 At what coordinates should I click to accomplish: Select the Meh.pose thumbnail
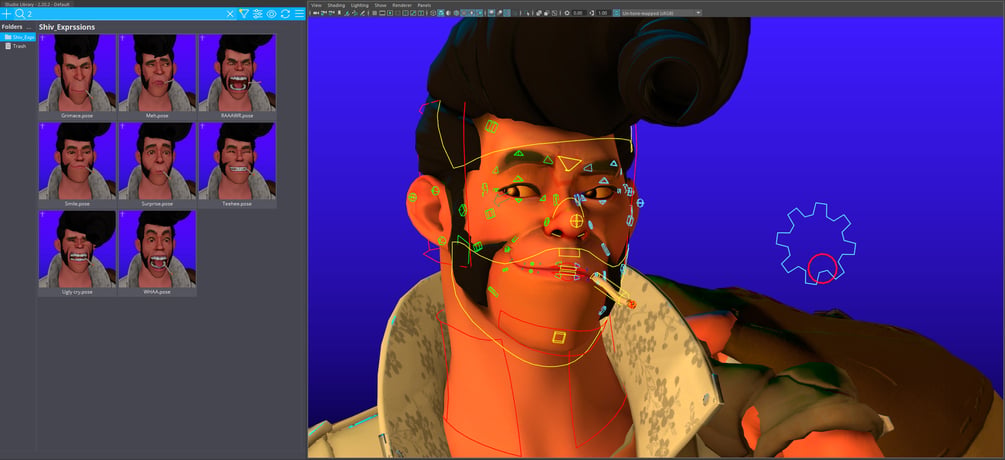coord(157,77)
